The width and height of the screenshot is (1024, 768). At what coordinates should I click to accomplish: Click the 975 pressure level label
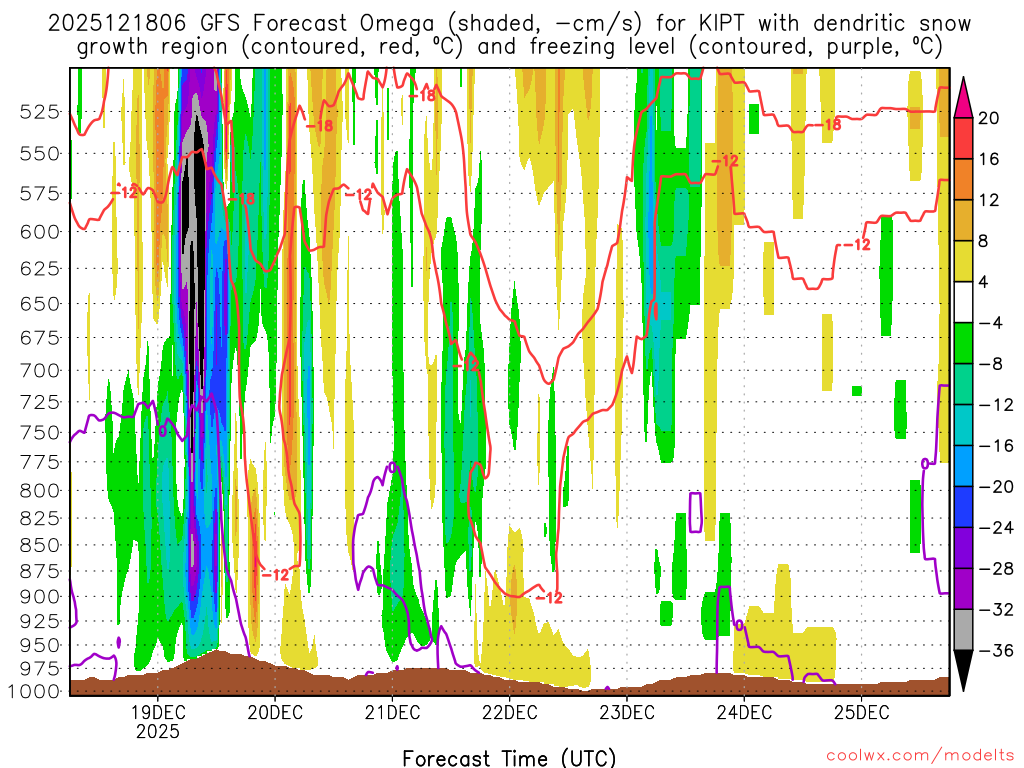(40, 668)
